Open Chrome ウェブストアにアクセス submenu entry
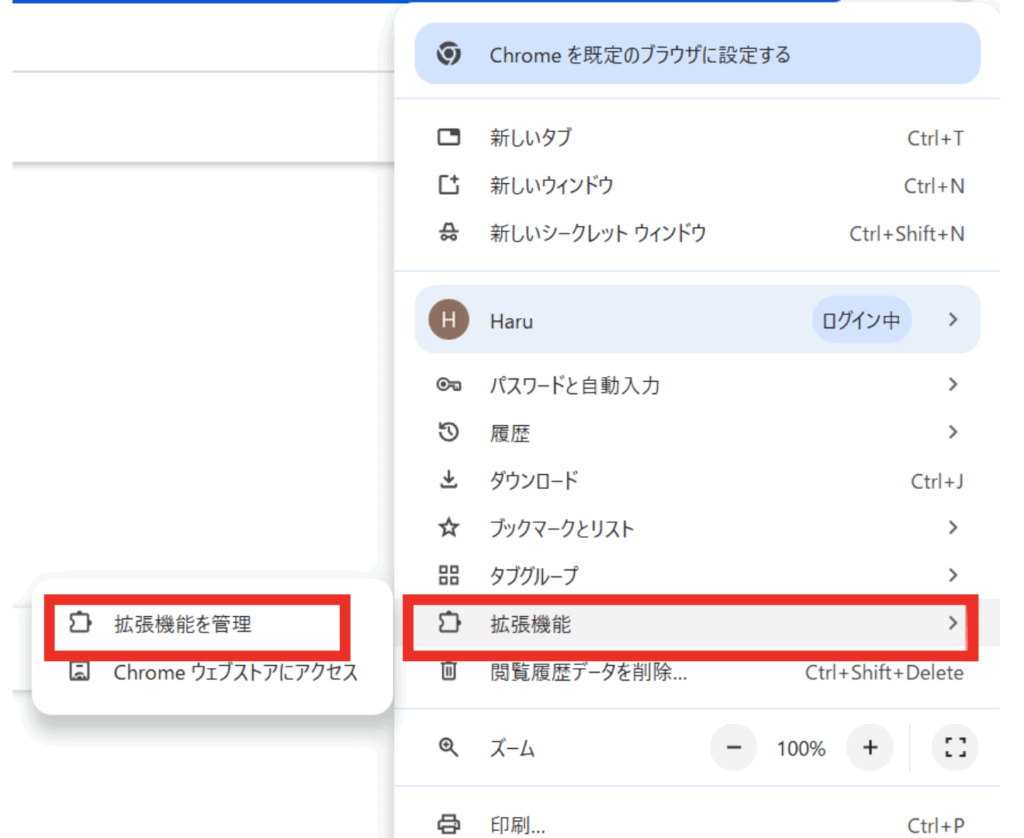1024x838 pixels. point(212,672)
